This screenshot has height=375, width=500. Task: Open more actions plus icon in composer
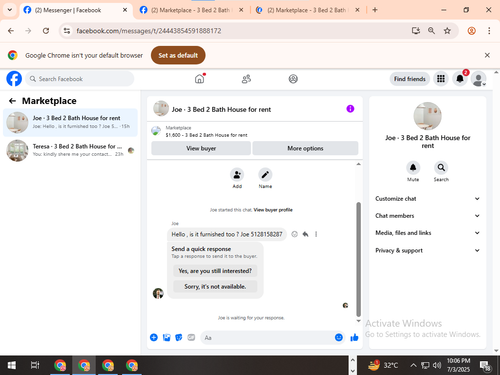[154, 337]
